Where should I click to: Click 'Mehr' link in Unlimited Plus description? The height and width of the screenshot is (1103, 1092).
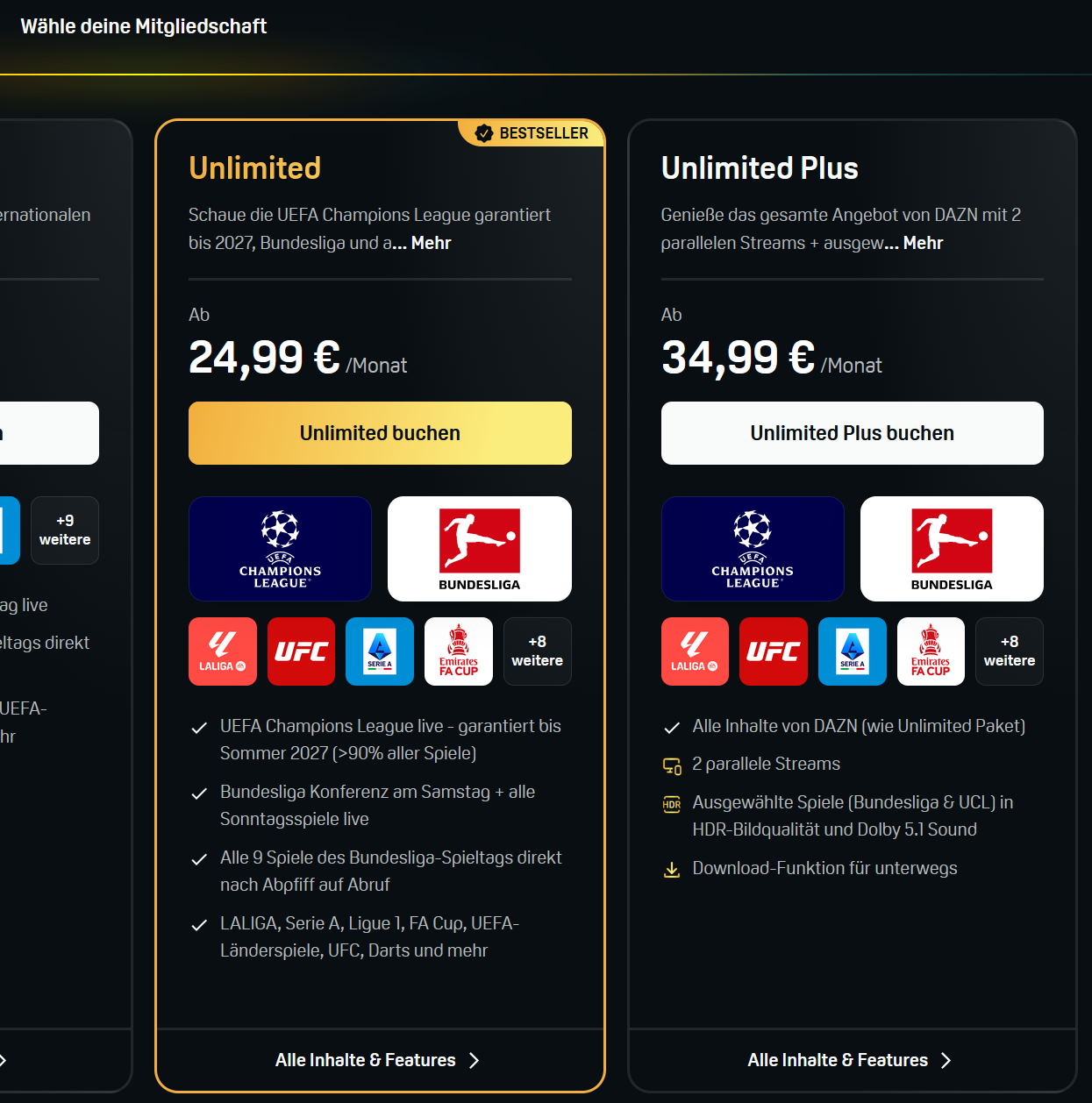[923, 243]
